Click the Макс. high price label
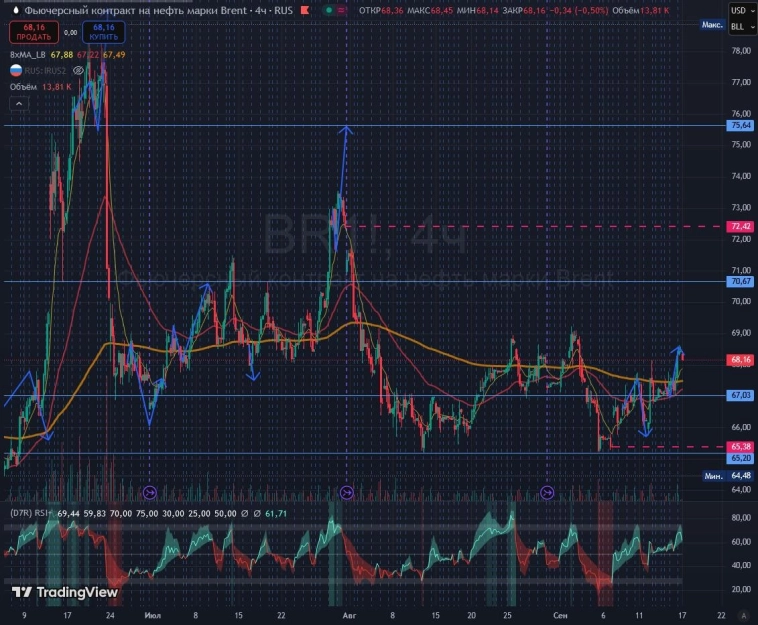 (712, 25)
